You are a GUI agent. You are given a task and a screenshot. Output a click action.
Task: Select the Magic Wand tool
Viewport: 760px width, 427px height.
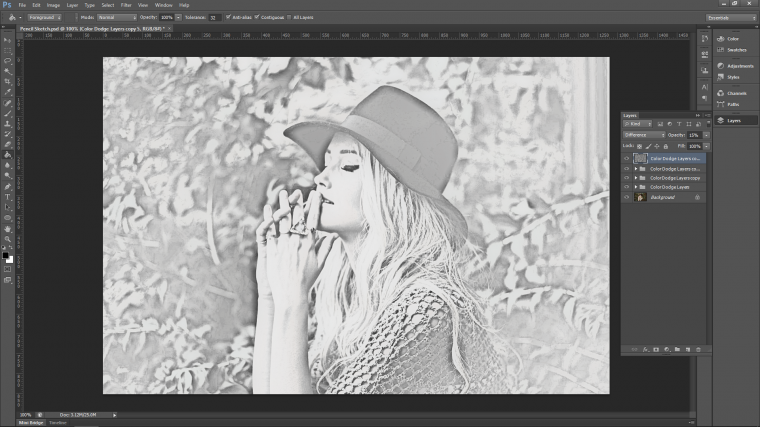point(7,71)
